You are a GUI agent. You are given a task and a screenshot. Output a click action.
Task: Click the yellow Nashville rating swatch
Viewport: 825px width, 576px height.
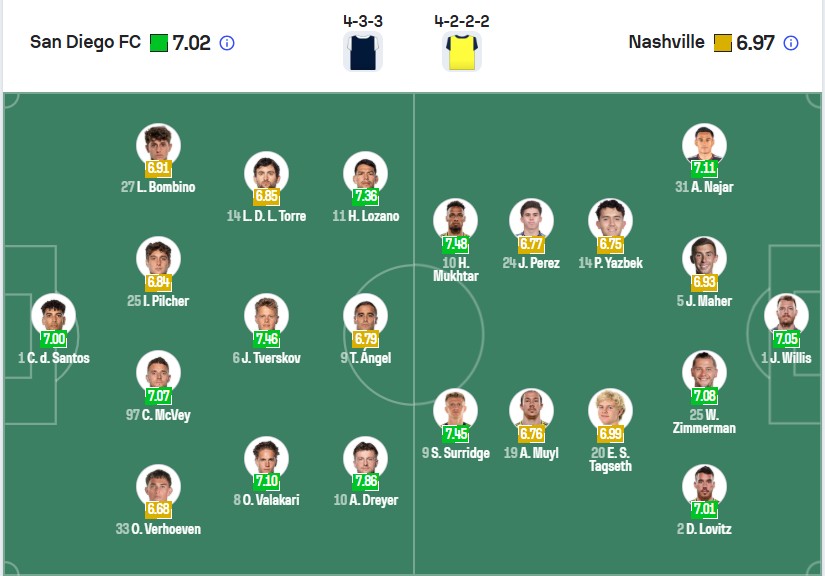coord(722,43)
